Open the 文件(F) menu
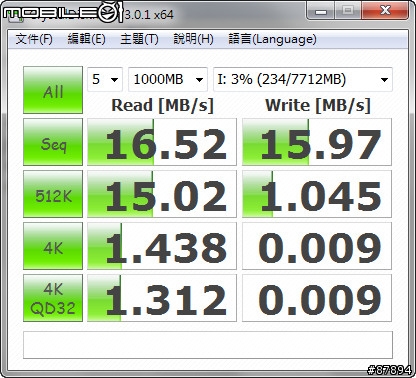 click(34, 39)
